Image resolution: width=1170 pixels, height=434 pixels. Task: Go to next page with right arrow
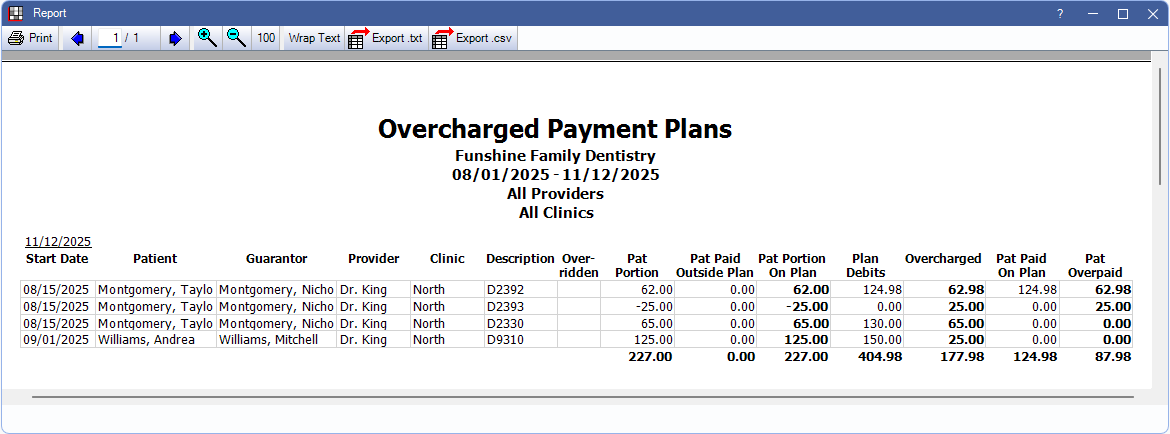(x=175, y=38)
